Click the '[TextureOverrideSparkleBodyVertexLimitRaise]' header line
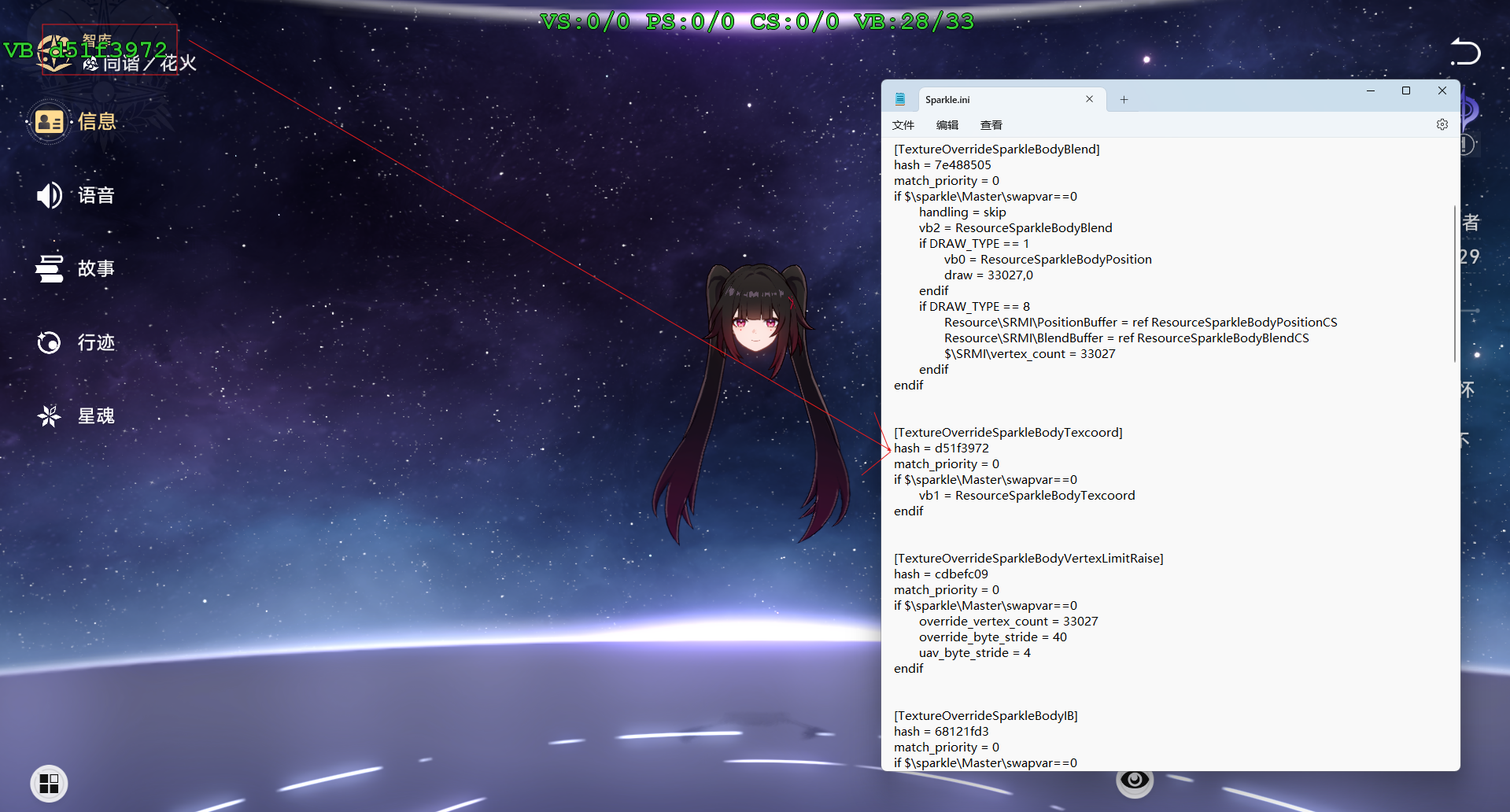Image resolution: width=1510 pixels, height=812 pixels. coord(1028,559)
